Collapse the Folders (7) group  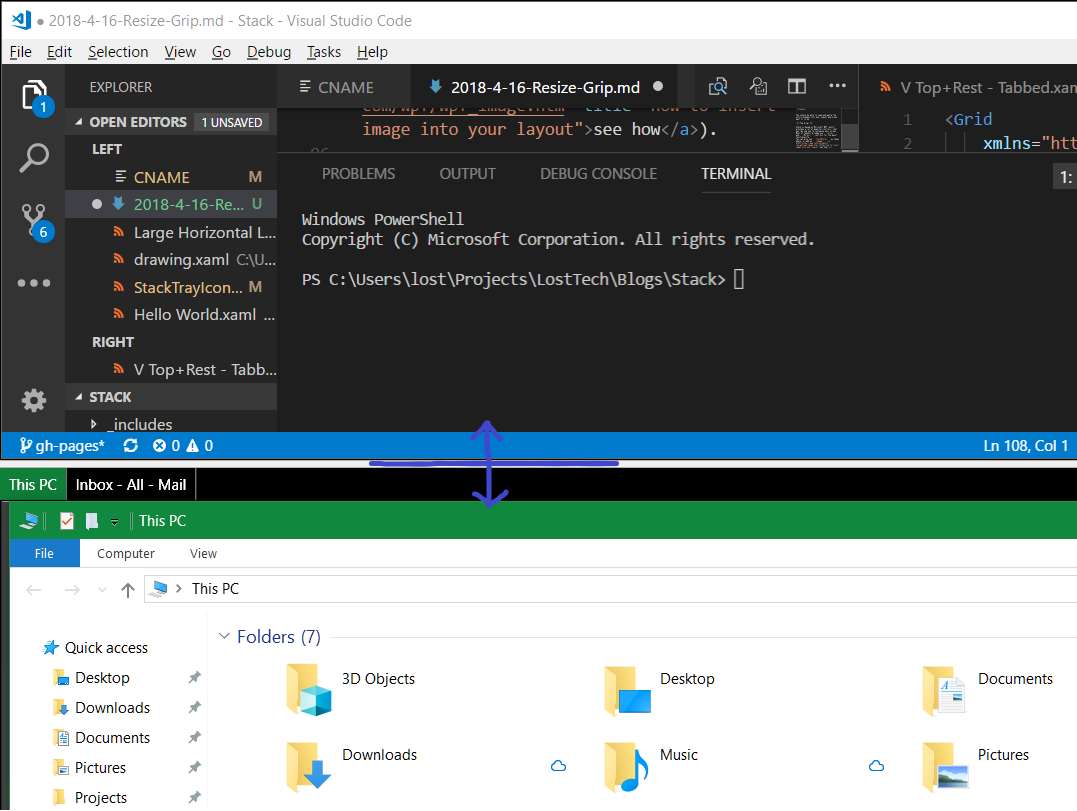pos(224,636)
